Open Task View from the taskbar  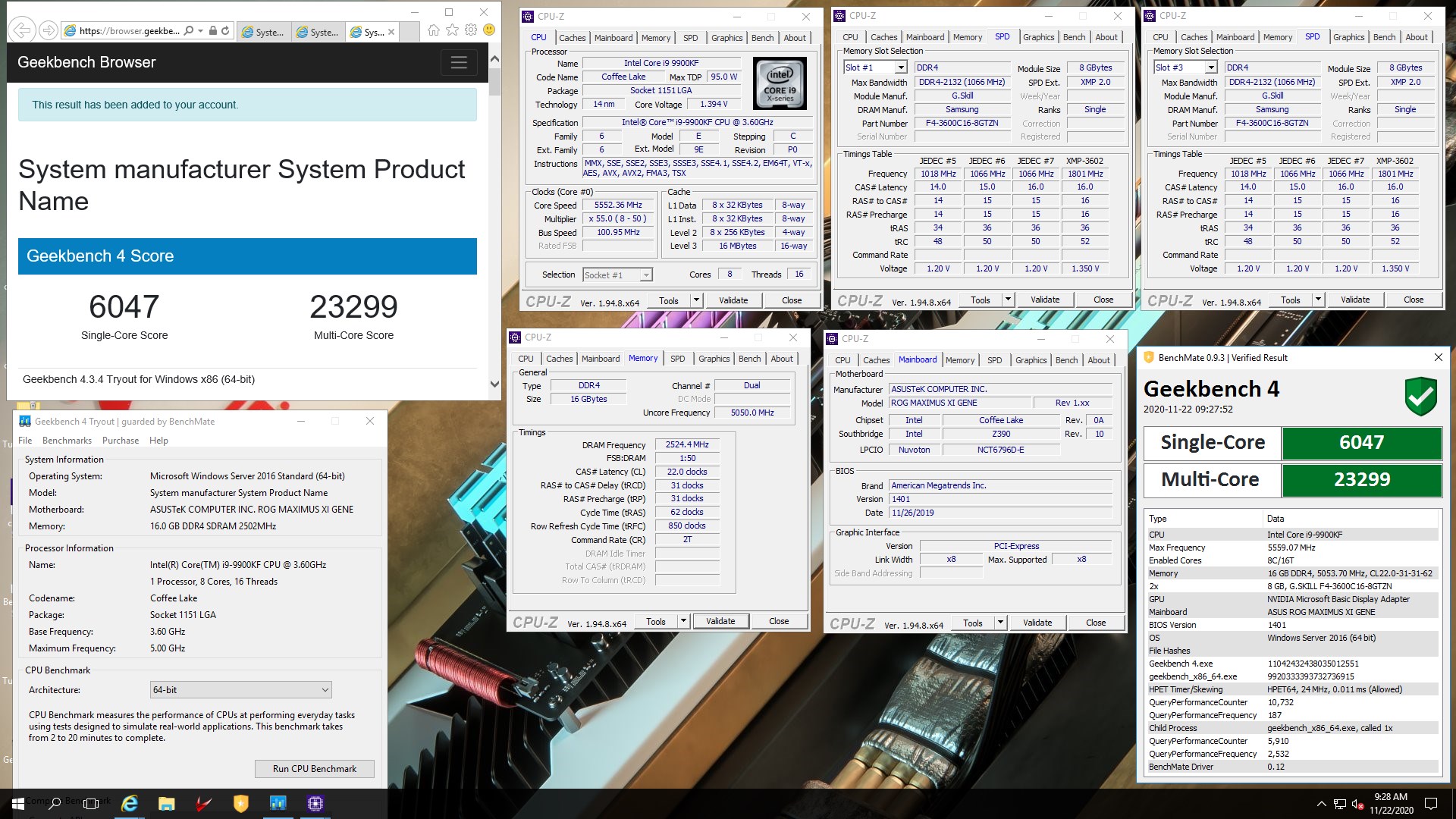[x=92, y=803]
